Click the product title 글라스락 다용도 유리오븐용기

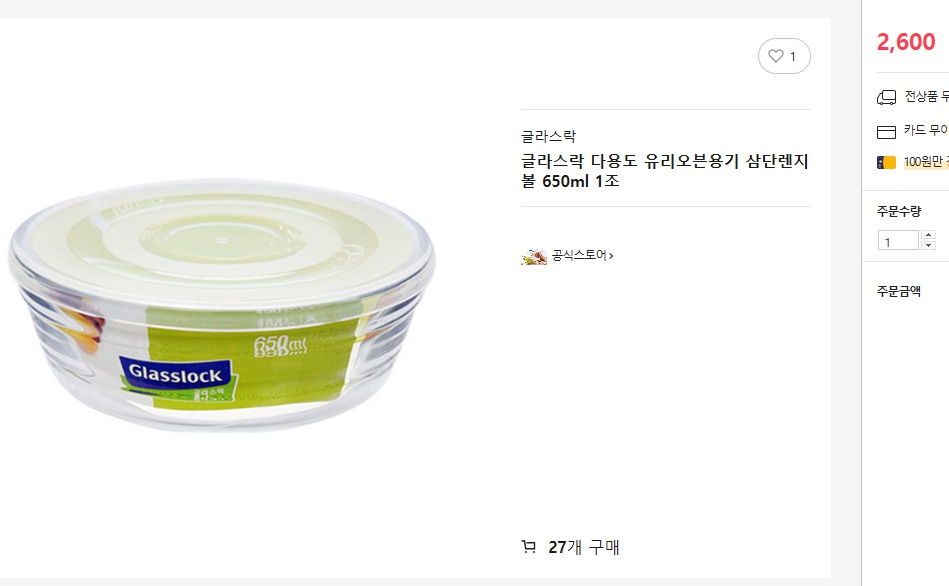(665, 171)
